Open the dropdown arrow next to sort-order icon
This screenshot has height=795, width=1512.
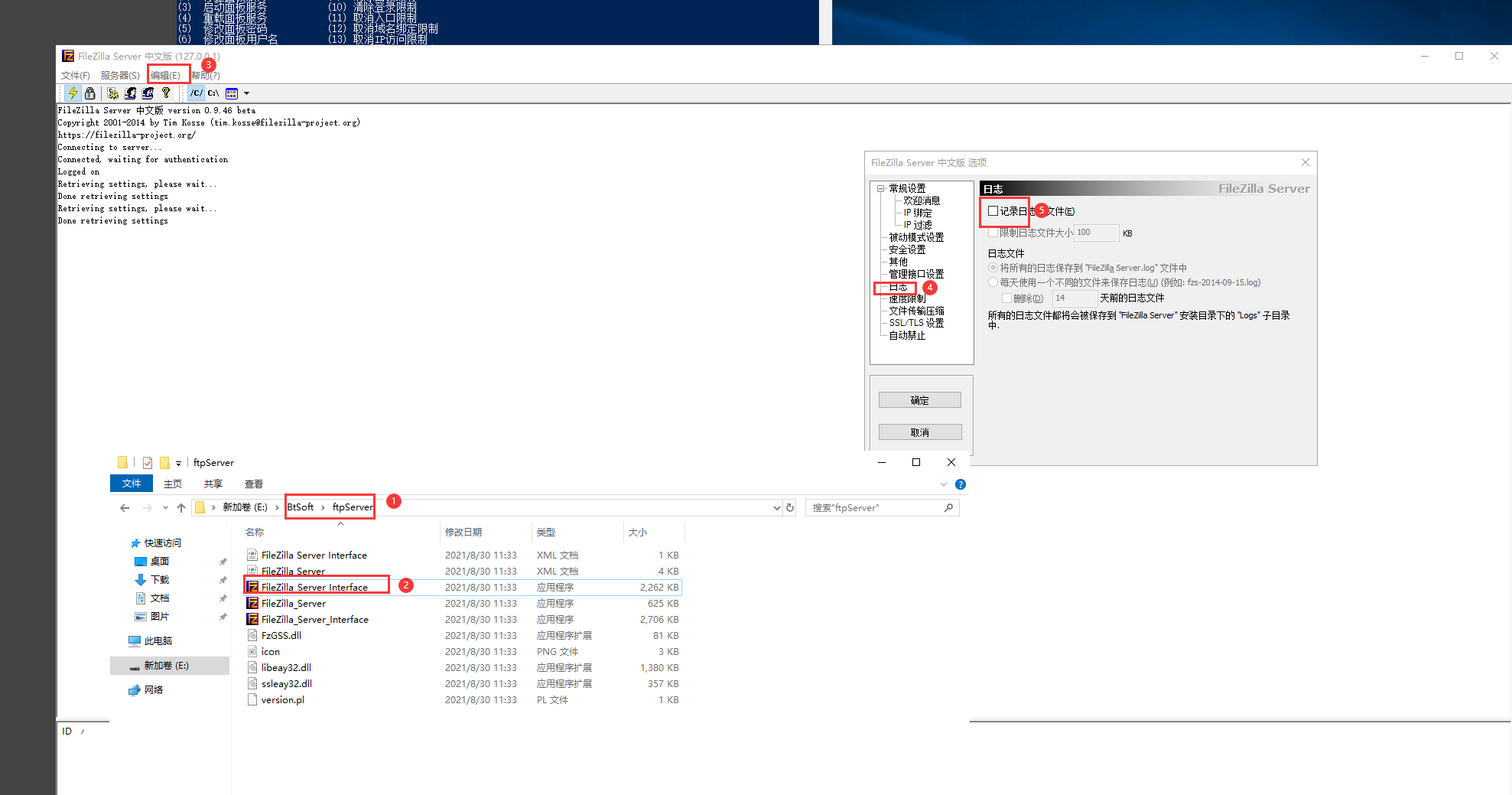pyautogui.click(x=246, y=93)
